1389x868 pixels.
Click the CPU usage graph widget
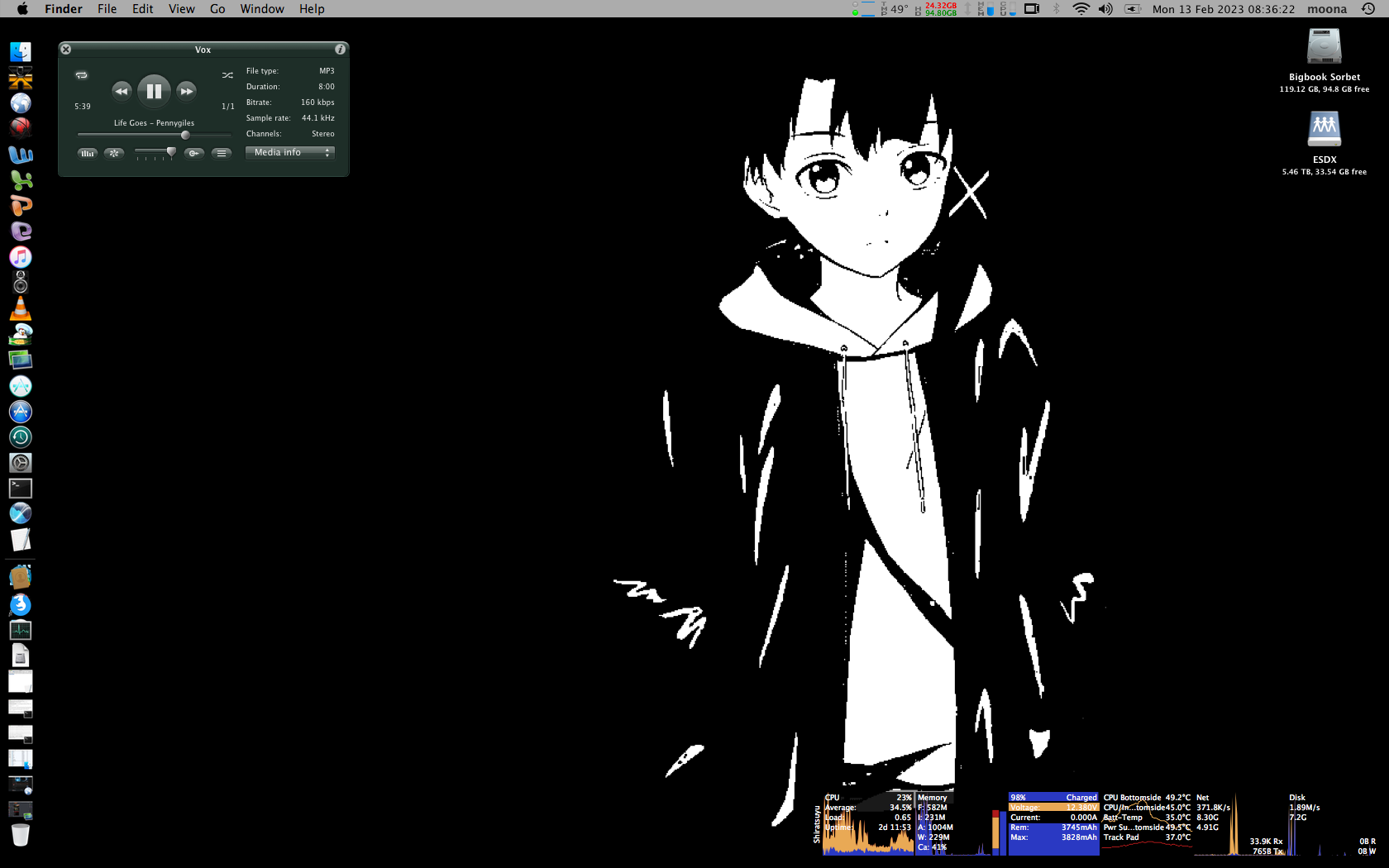pos(868,824)
